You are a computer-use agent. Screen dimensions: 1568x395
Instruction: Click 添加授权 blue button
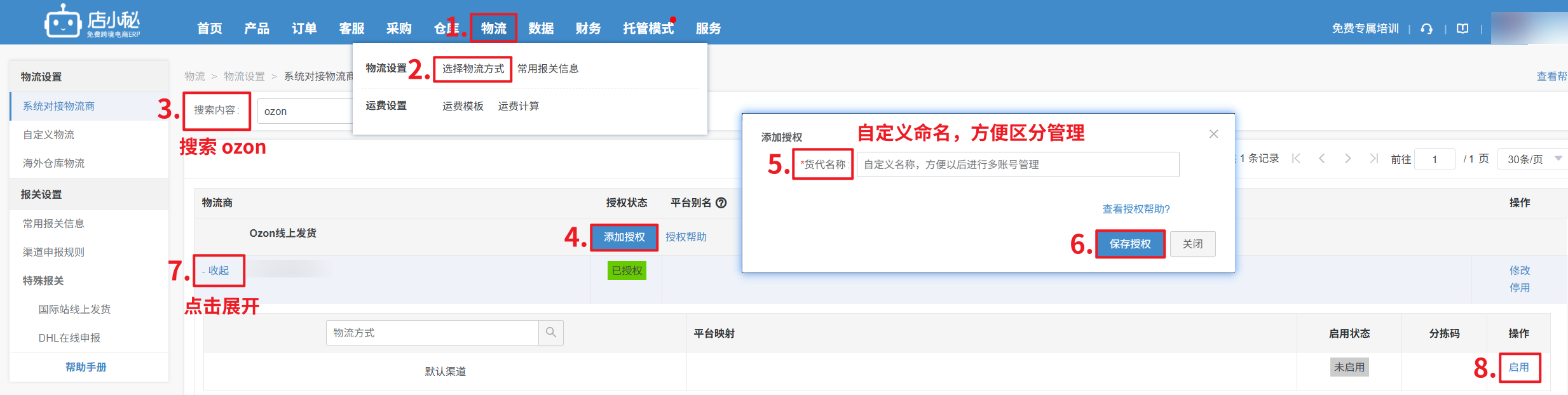click(x=624, y=237)
